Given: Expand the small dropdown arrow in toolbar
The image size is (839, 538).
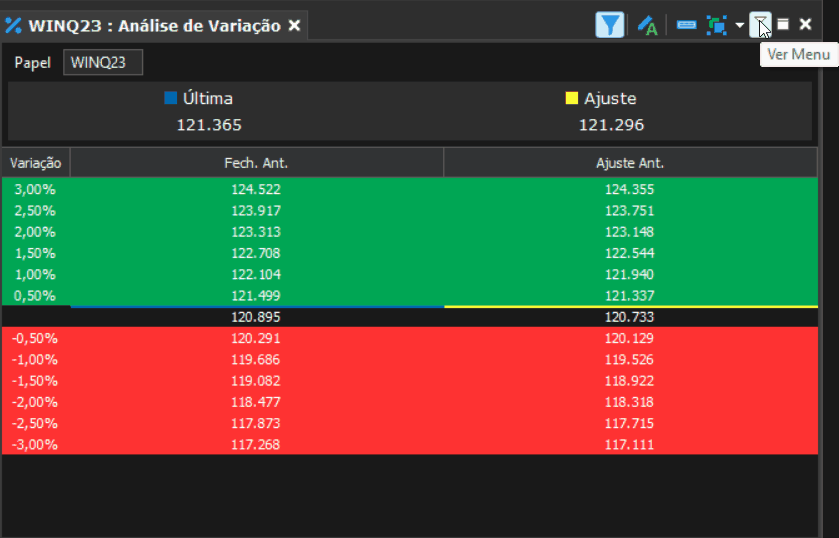Looking at the screenshot, I should pos(739,25).
